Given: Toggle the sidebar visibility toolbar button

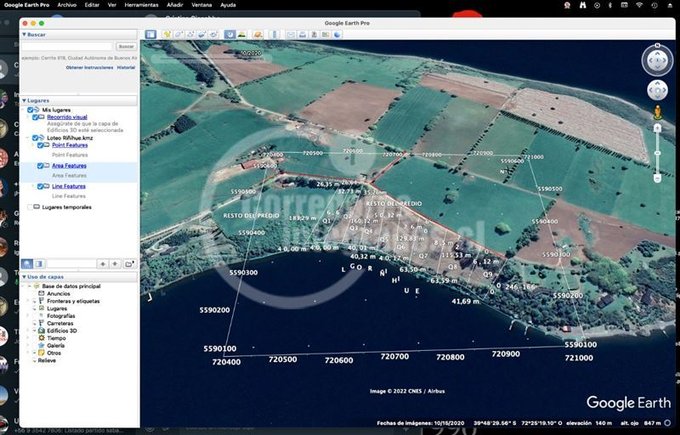Looking at the screenshot, I should pyautogui.click(x=150, y=34).
